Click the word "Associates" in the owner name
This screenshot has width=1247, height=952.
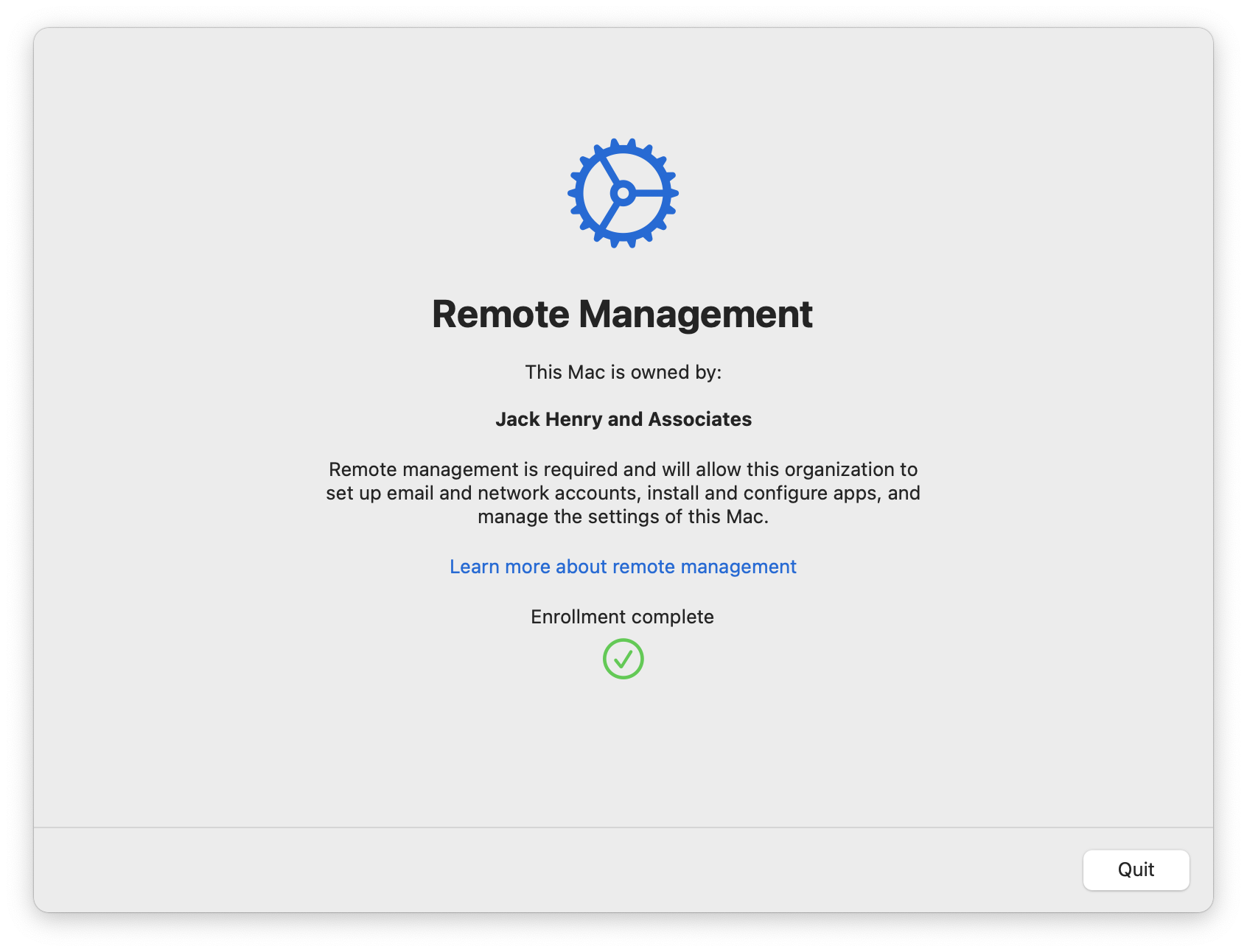click(700, 419)
